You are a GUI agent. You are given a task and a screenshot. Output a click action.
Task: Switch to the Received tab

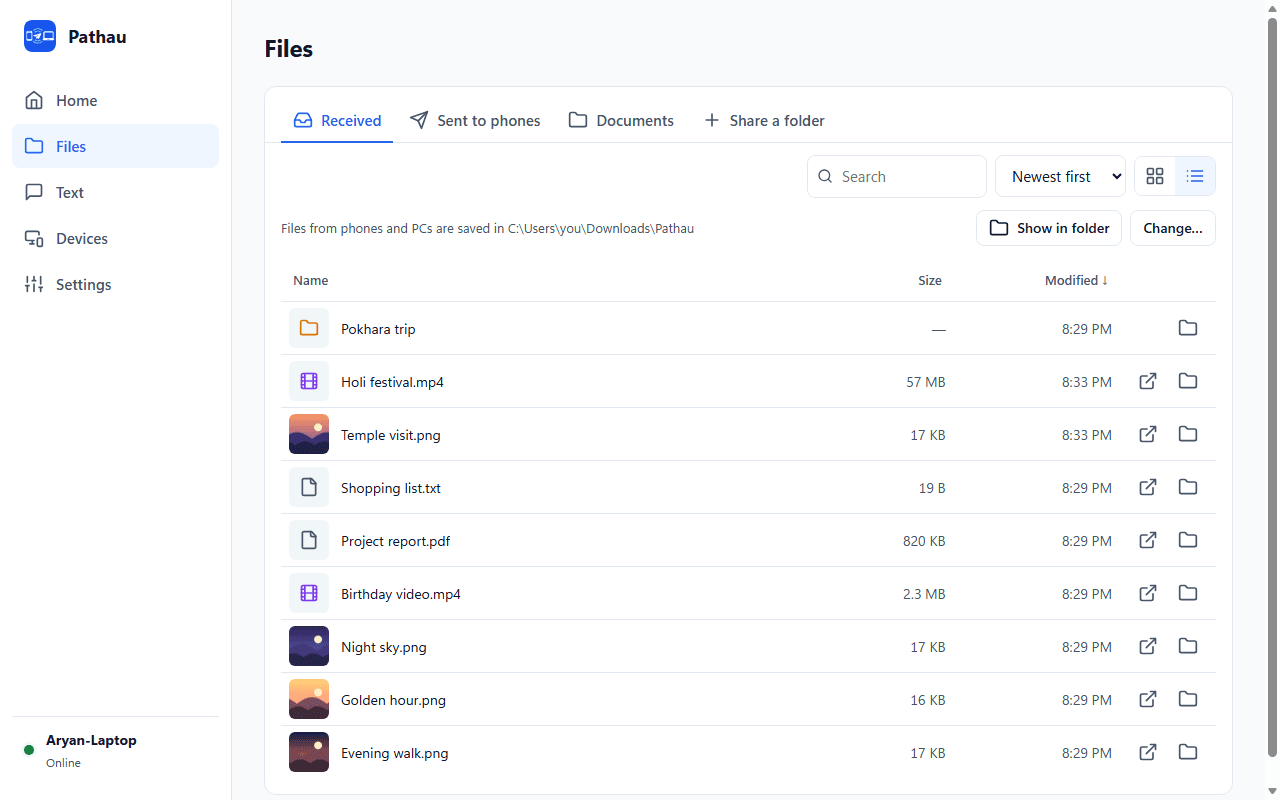point(337,121)
